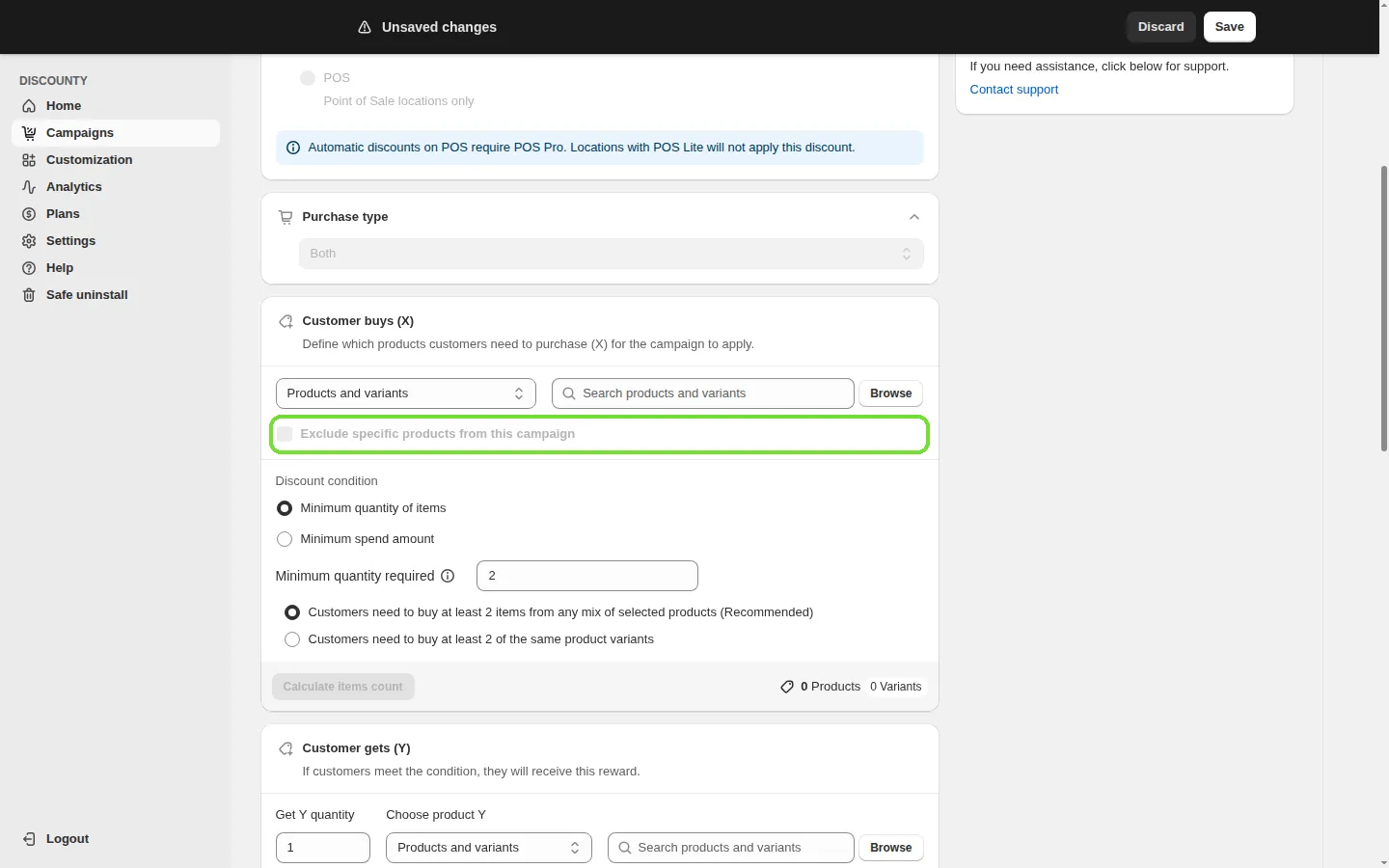Click the Plans dollar icon

coord(29,214)
